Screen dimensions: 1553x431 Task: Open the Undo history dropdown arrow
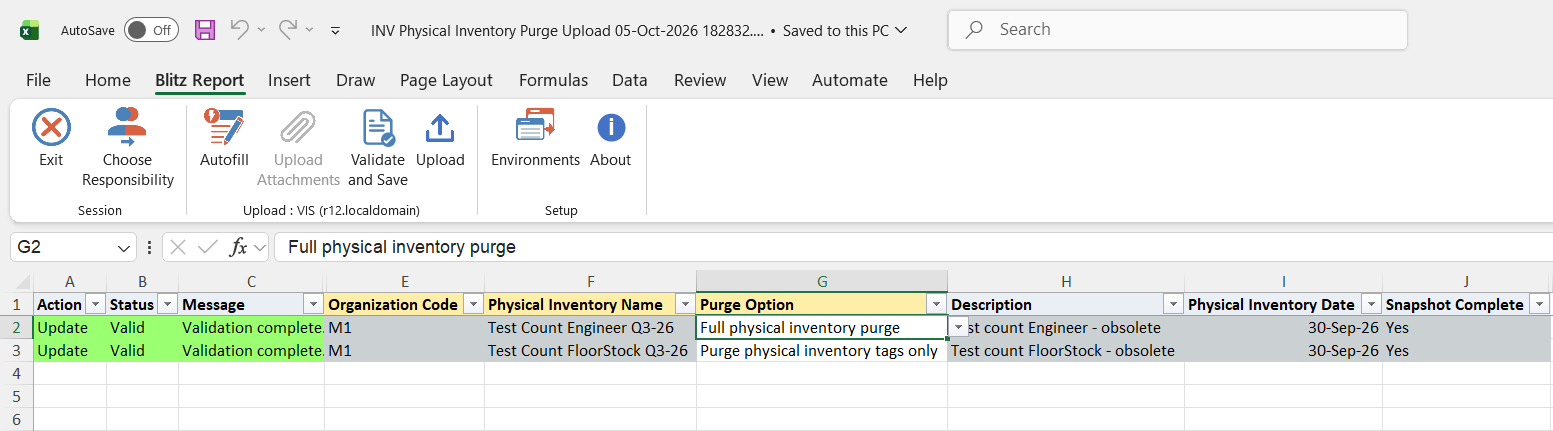[x=261, y=31]
